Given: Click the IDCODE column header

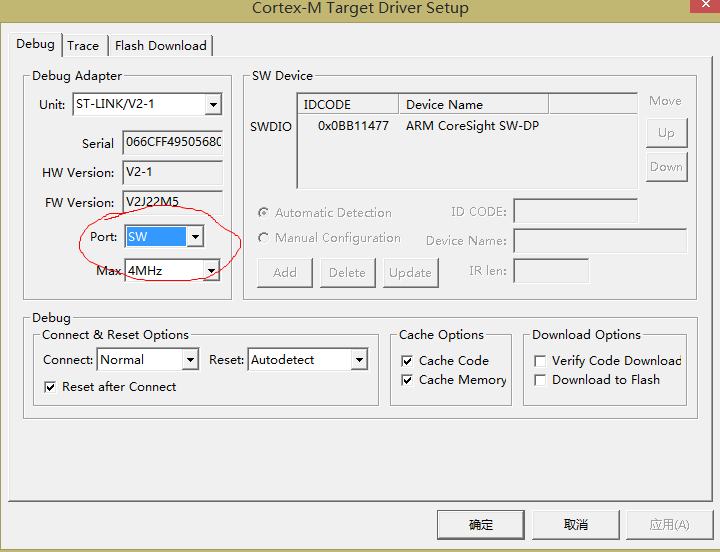Looking at the screenshot, I should (x=348, y=104).
